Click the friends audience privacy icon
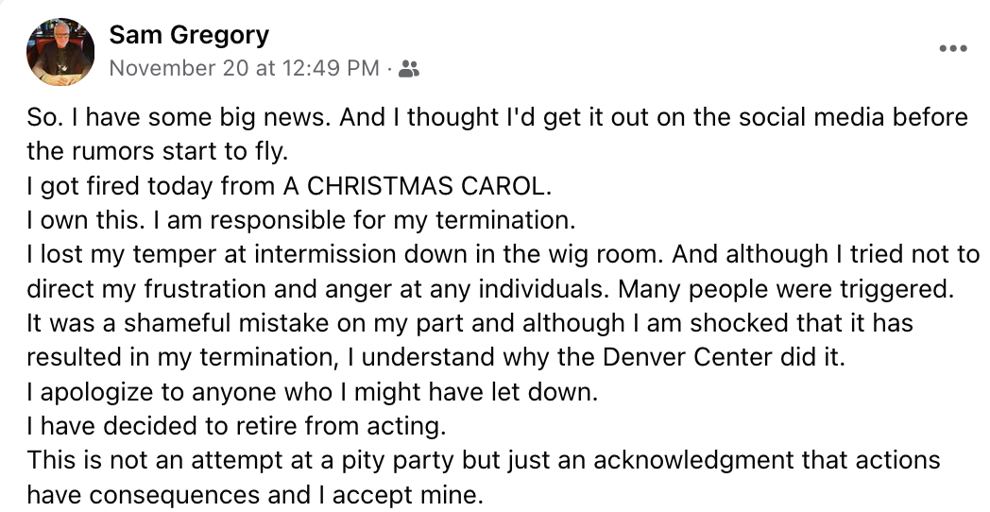990x512 pixels. [409, 68]
